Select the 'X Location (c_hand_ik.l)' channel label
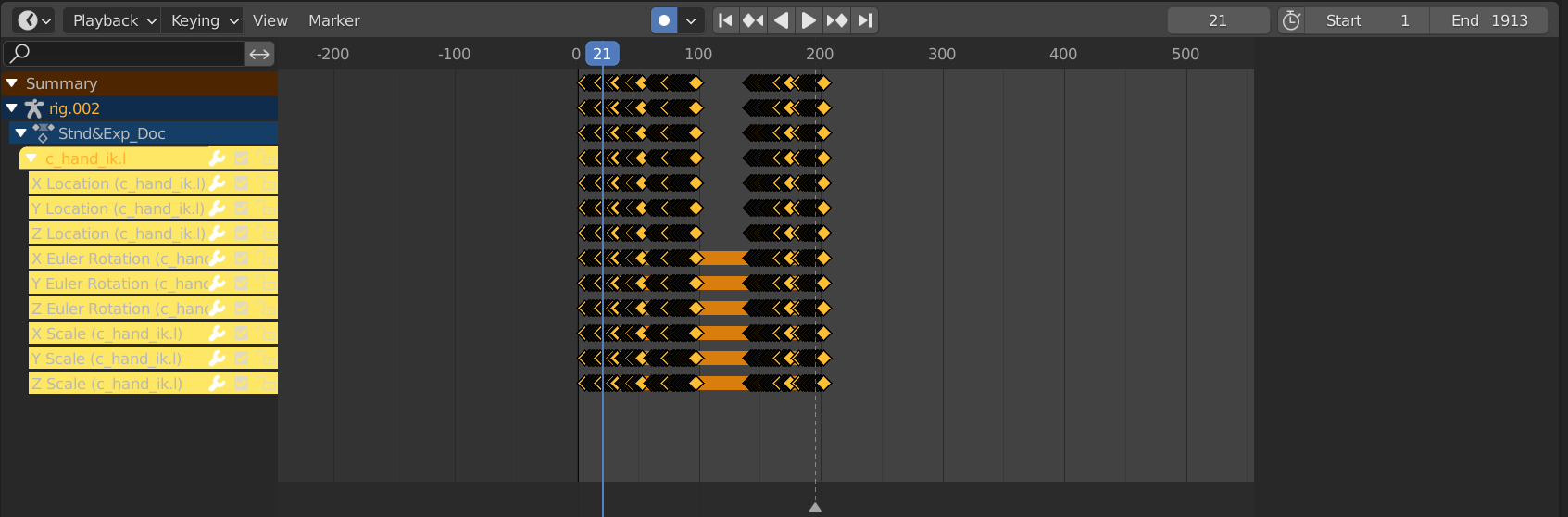Screen dimensions: 1568x517 point(119,183)
